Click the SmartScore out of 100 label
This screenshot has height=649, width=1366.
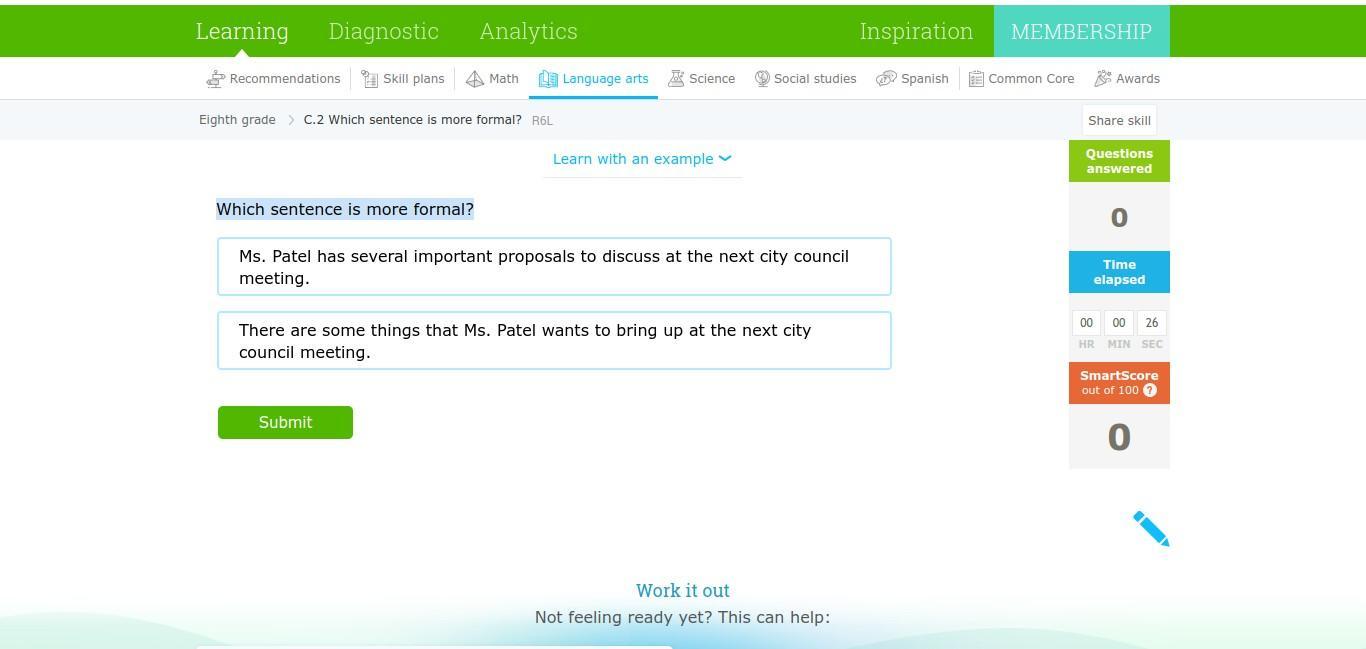tap(1119, 383)
